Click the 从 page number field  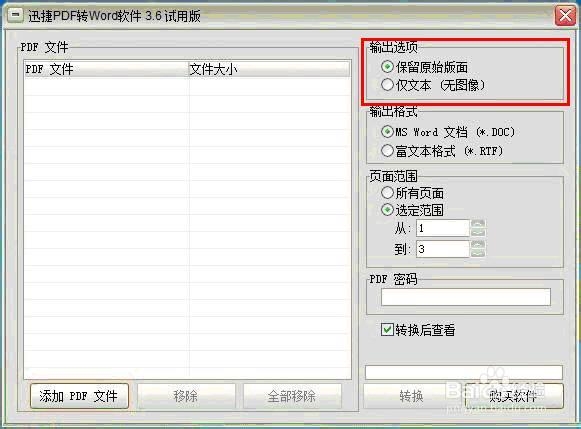[x=443, y=228]
